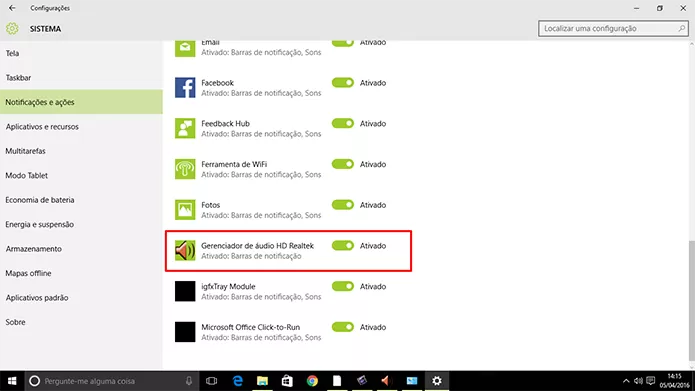
Task: Click Gerenciador de áudio HD Realtek name
Action: coord(258,246)
